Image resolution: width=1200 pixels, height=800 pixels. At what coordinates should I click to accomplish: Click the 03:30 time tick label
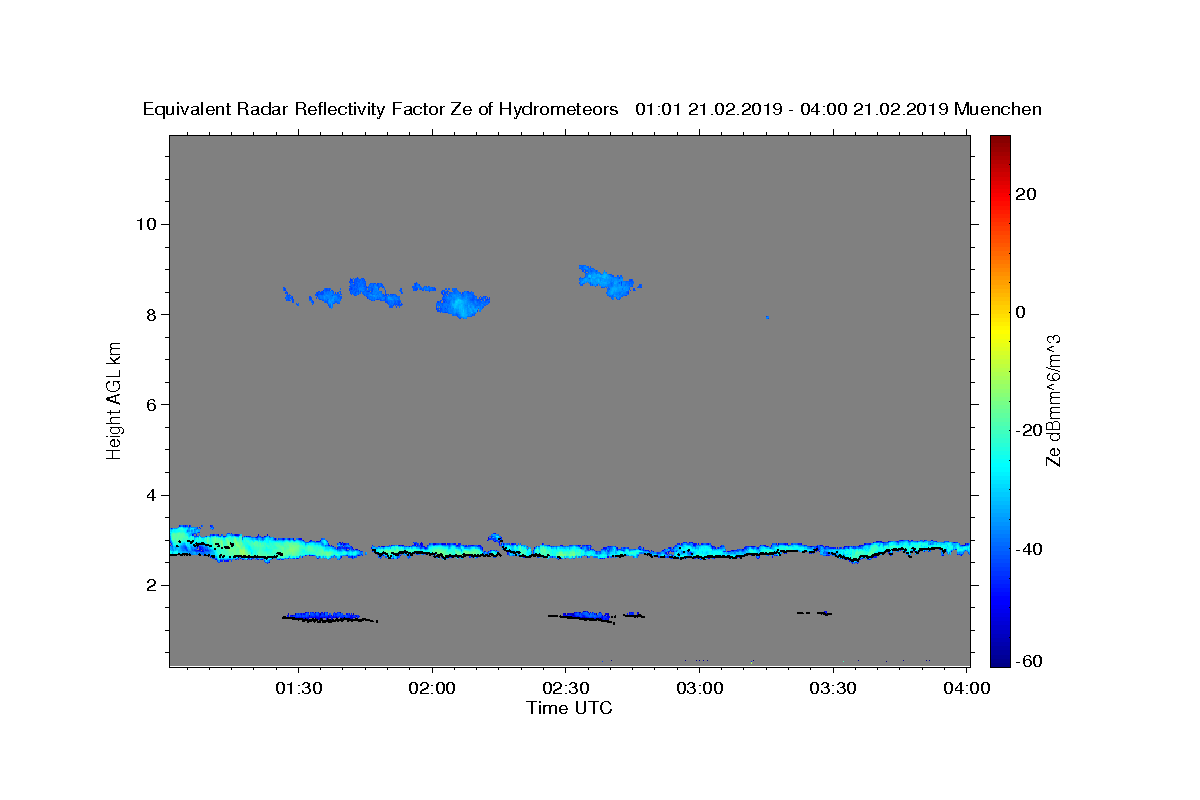point(833,689)
